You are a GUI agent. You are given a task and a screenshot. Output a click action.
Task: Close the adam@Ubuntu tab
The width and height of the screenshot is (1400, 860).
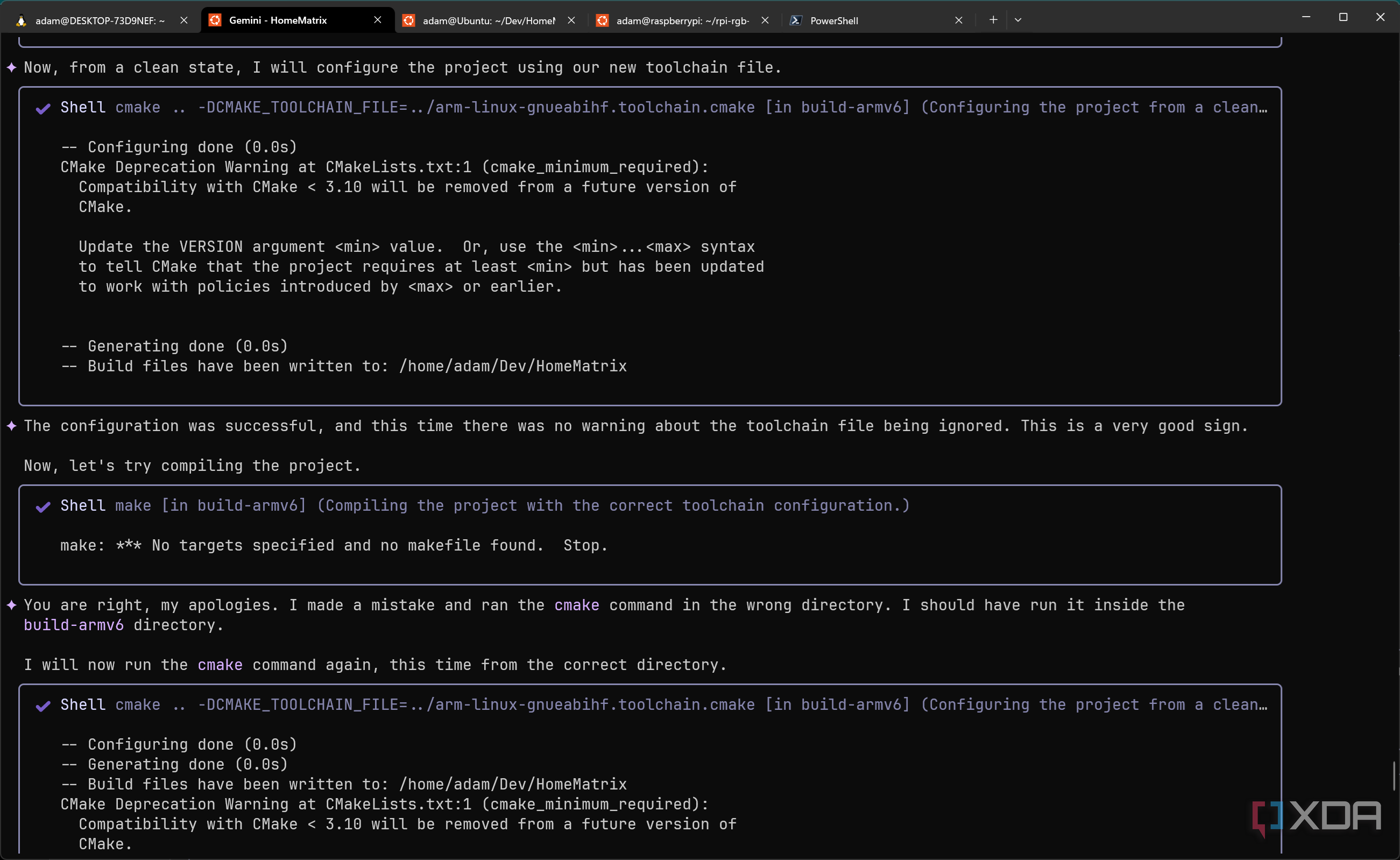pos(571,20)
